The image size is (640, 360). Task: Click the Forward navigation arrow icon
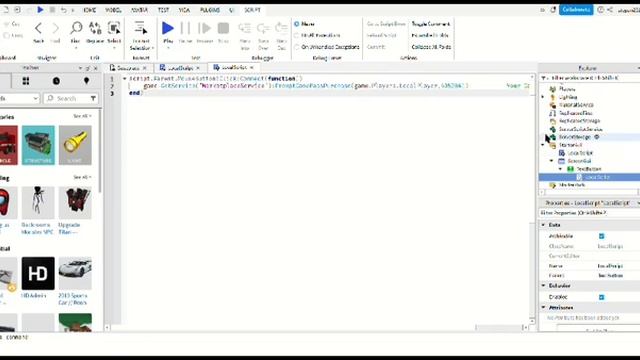pyautogui.click(x=56, y=28)
